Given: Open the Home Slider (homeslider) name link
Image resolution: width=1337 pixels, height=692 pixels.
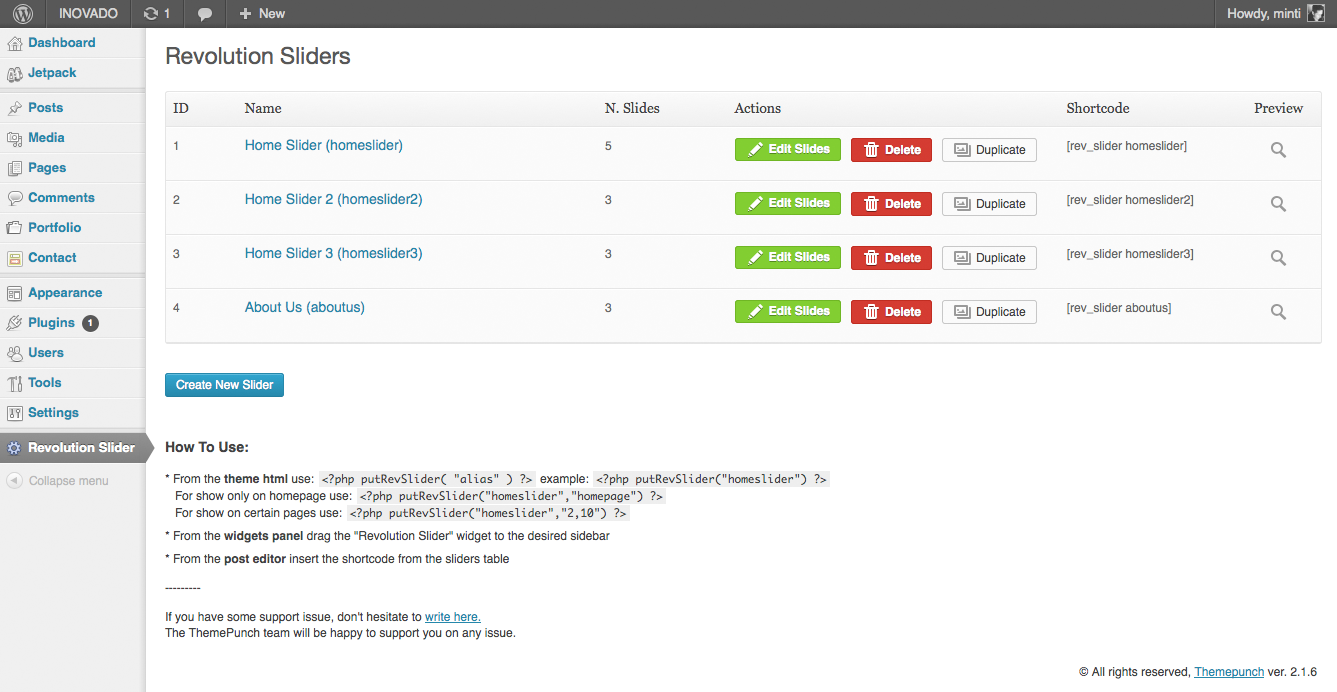Looking at the screenshot, I should (x=323, y=146).
